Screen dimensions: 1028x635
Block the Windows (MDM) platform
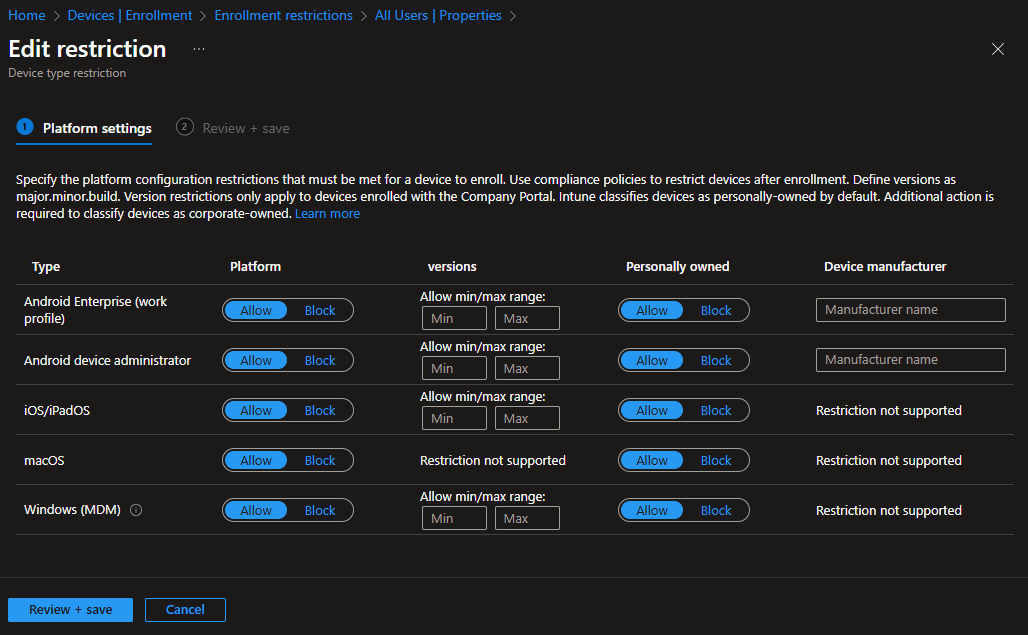coord(320,511)
